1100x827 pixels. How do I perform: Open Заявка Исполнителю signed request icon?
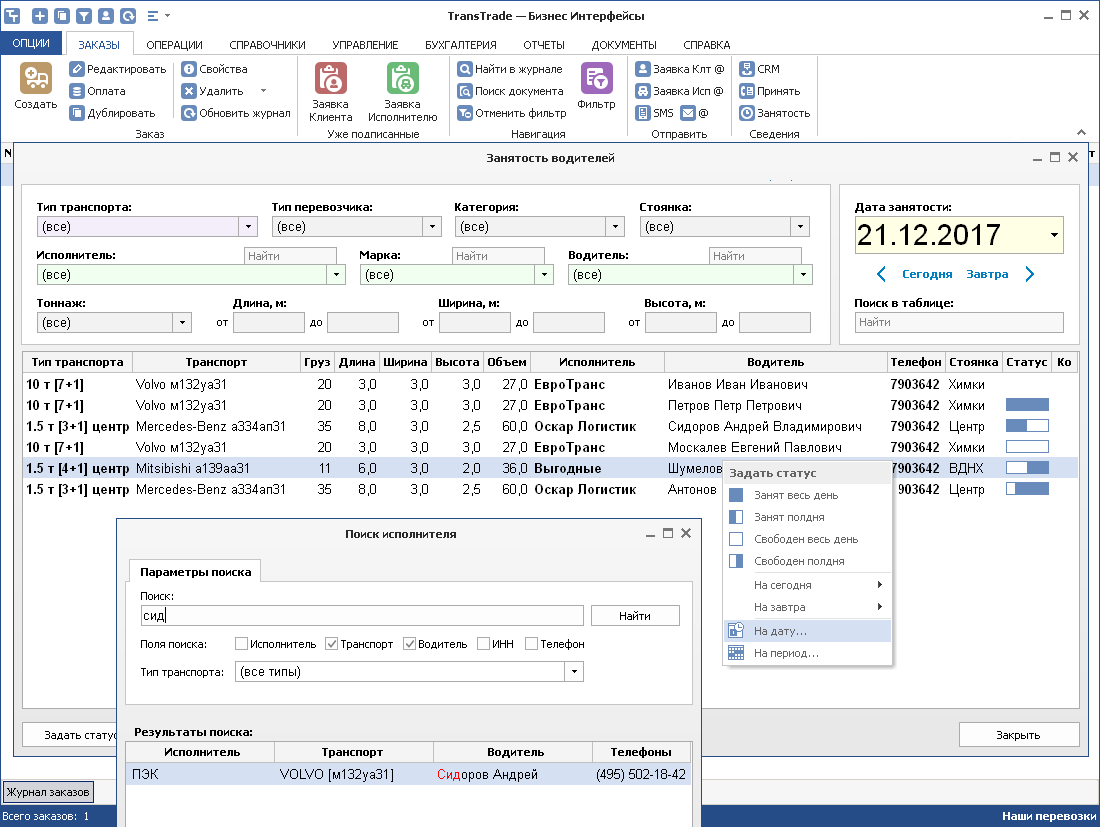[x=402, y=80]
